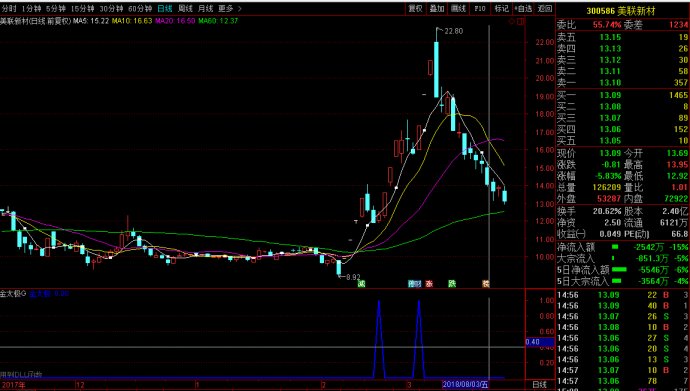The image size is (690, 391).
Task: Expand the 更多 periods menu
Action: [230, 8]
